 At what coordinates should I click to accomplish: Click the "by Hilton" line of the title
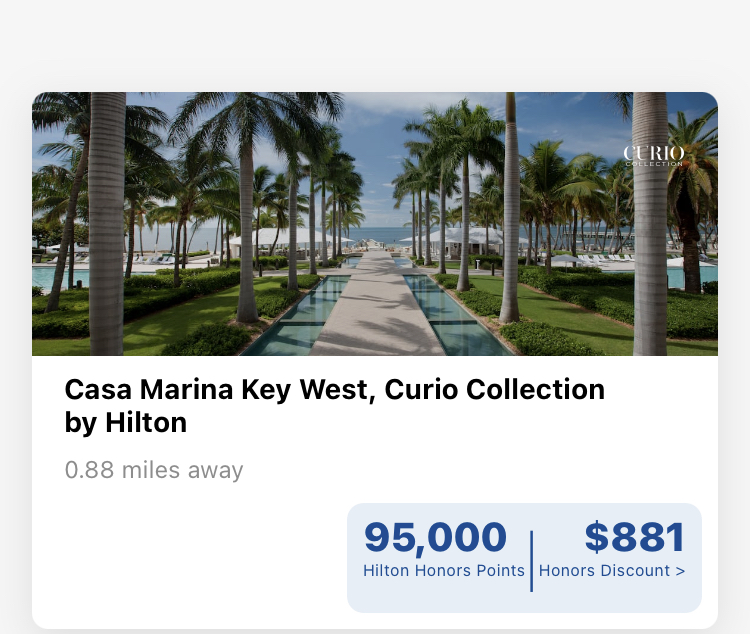click(126, 423)
